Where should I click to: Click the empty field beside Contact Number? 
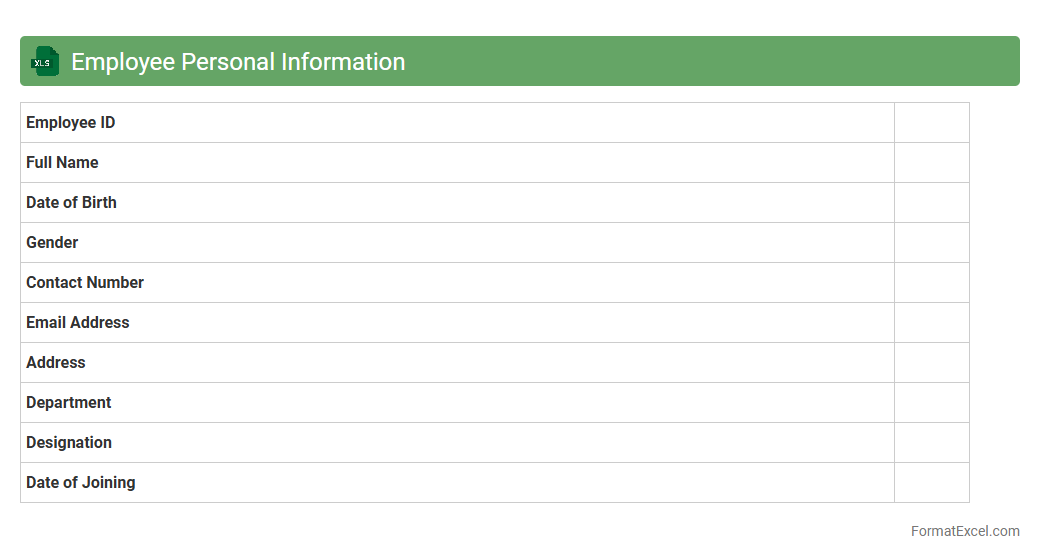tap(931, 283)
